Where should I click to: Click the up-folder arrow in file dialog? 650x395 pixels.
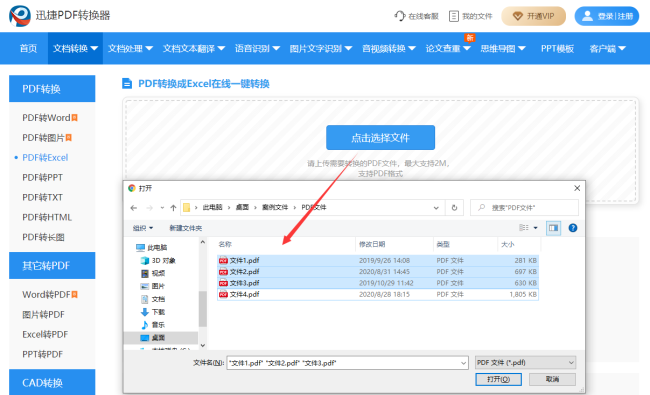tap(173, 208)
